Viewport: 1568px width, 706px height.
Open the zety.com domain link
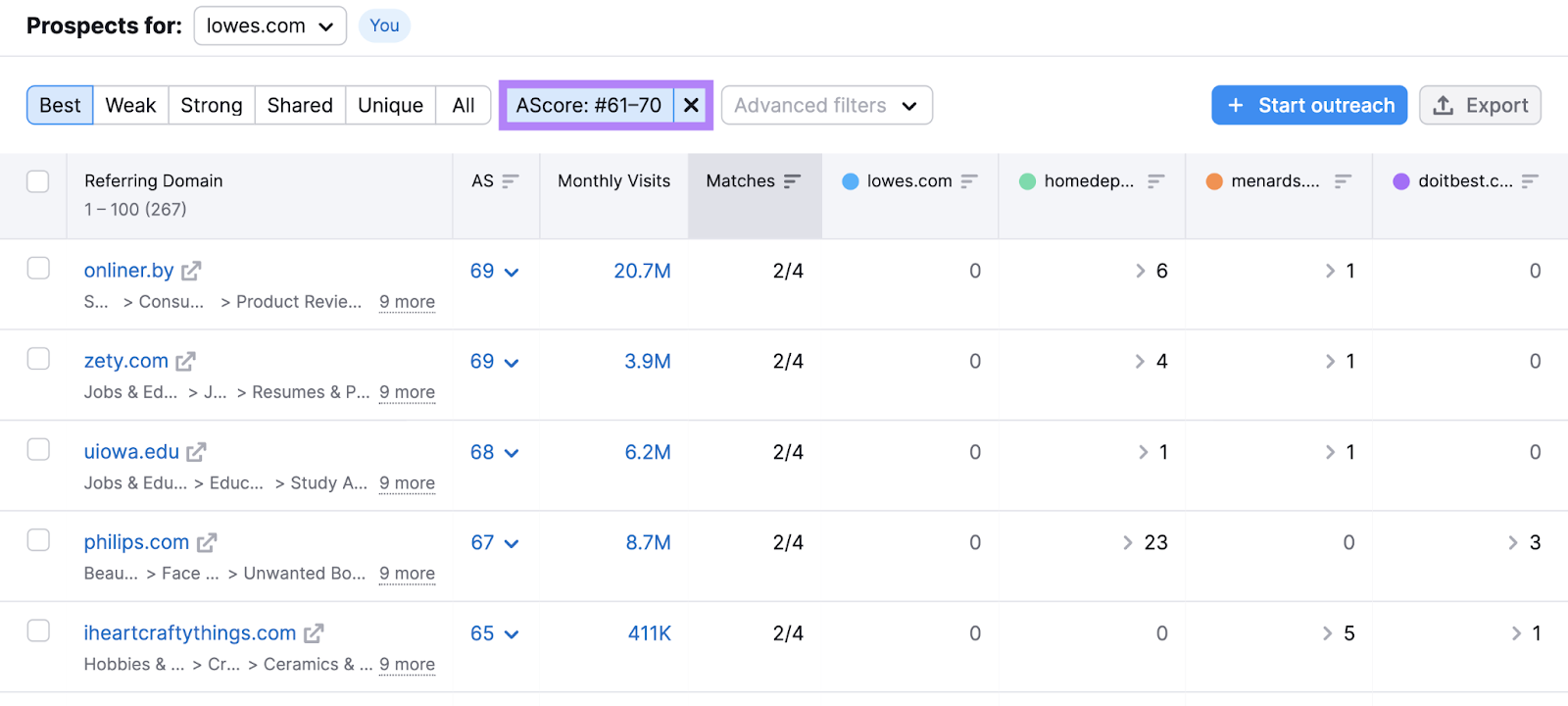click(125, 361)
